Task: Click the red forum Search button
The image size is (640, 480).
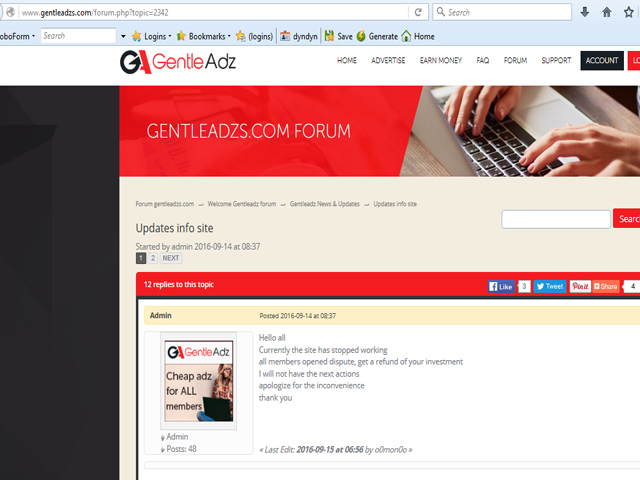Action: (x=627, y=219)
